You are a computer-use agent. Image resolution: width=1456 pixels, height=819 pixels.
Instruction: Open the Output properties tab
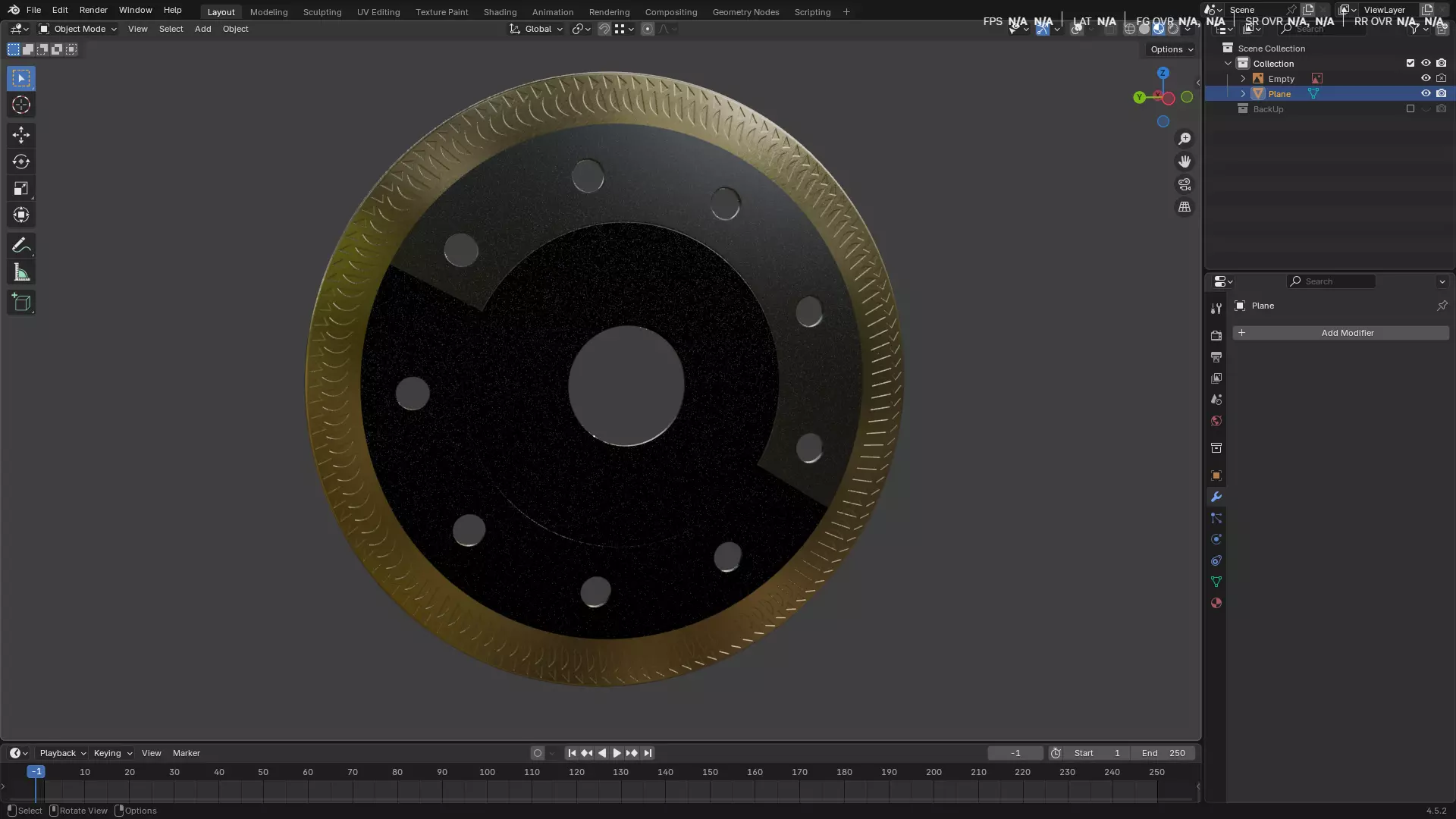(1216, 357)
